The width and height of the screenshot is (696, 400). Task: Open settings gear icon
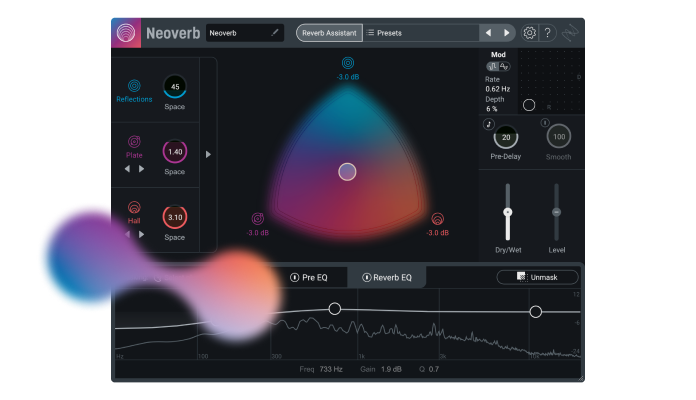(x=529, y=33)
